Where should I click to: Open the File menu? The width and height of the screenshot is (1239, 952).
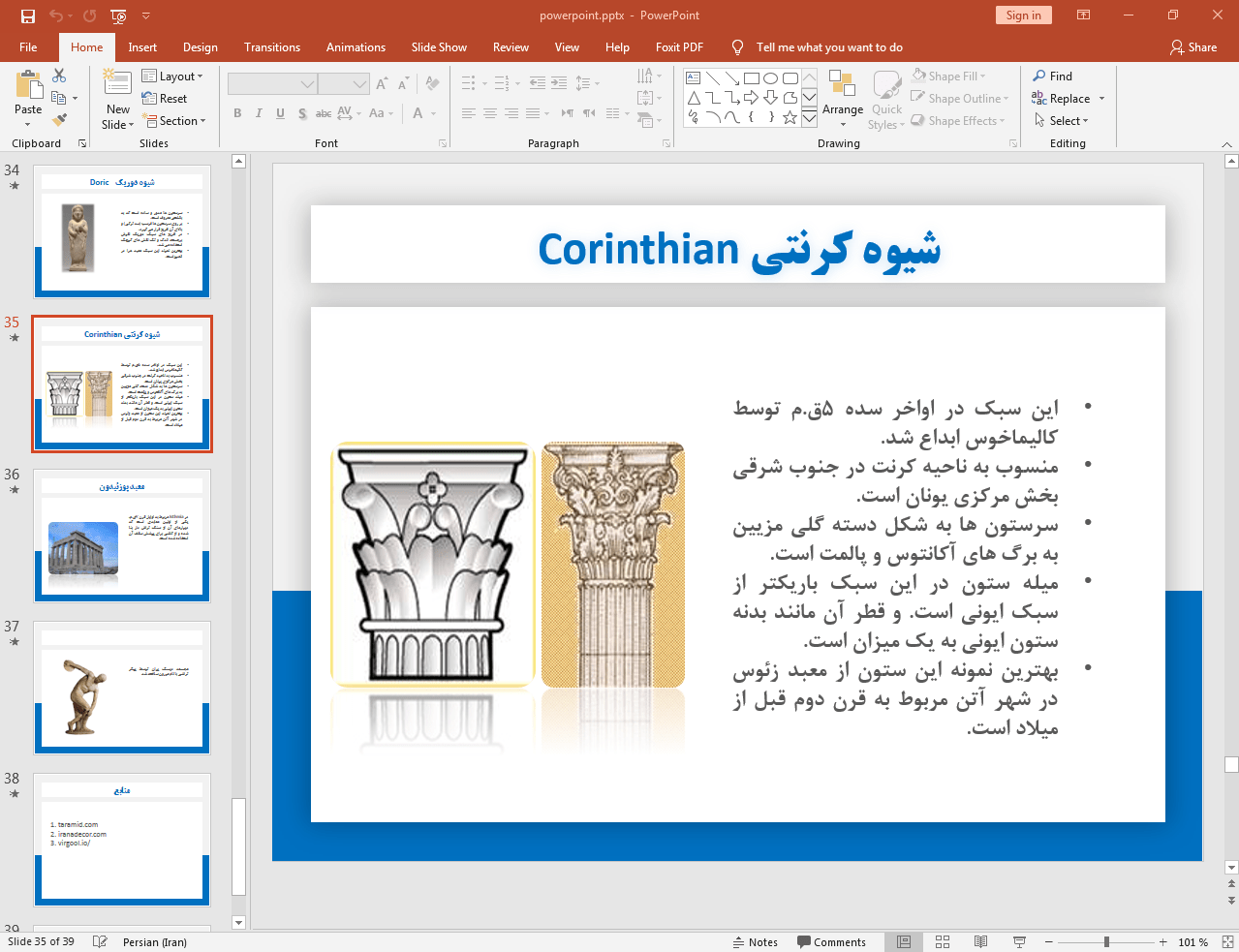pyautogui.click(x=28, y=46)
